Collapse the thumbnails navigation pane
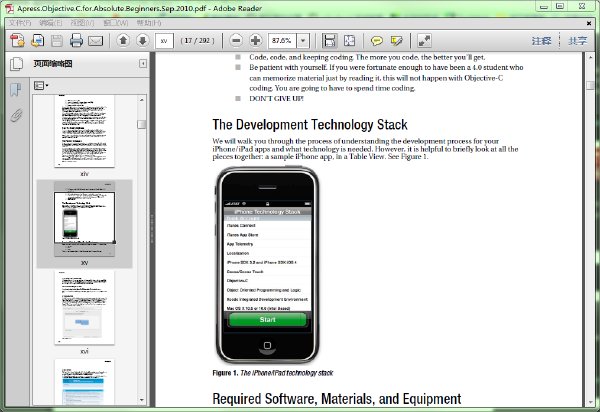The width and height of the screenshot is (600, 412). 143,64
